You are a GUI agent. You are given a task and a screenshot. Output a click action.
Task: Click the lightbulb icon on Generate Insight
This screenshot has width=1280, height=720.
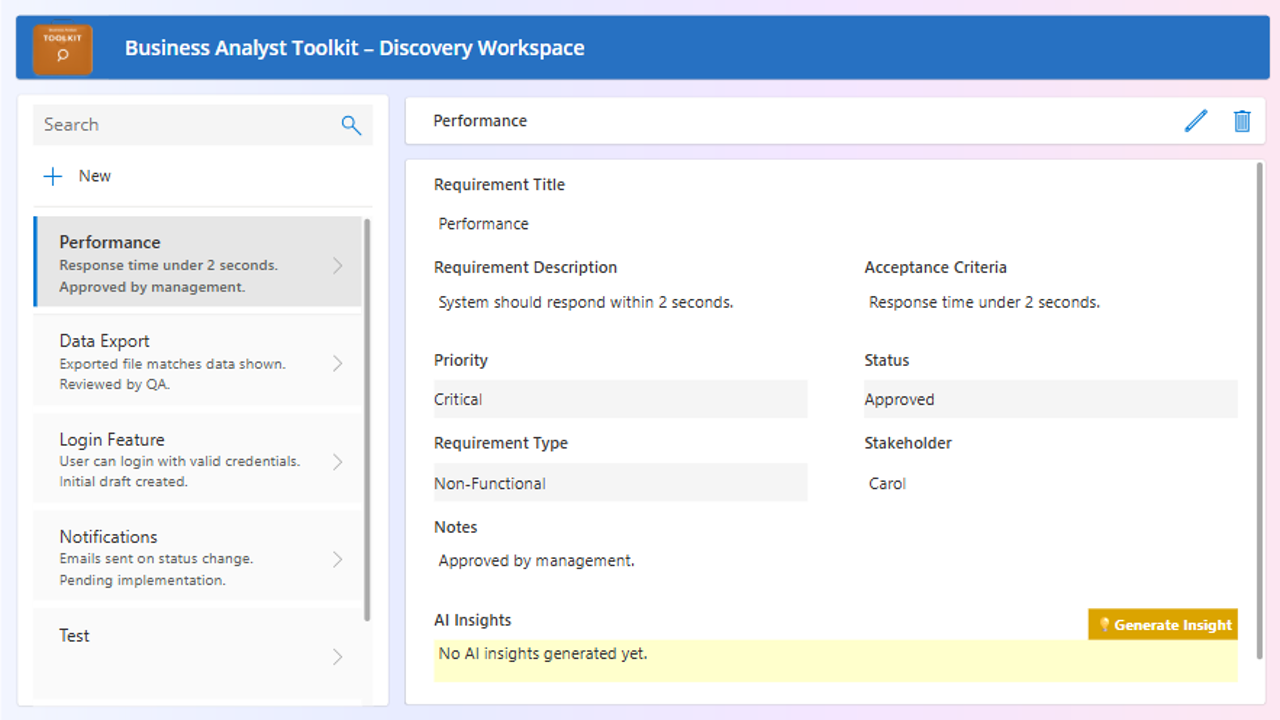pos(1104,625)
